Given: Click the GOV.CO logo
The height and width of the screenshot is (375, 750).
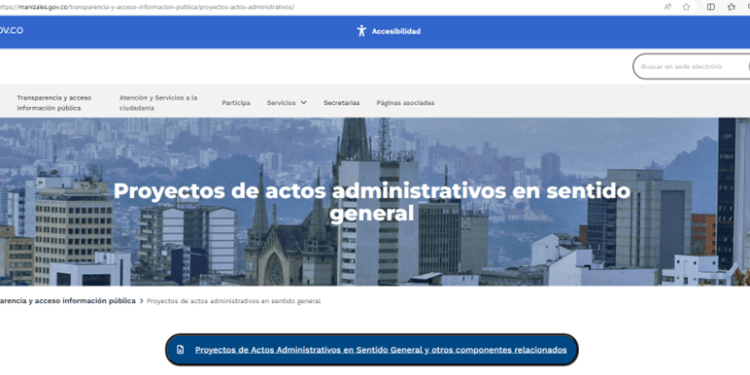Looking at the screenshot, I should (x=11, y=31).
